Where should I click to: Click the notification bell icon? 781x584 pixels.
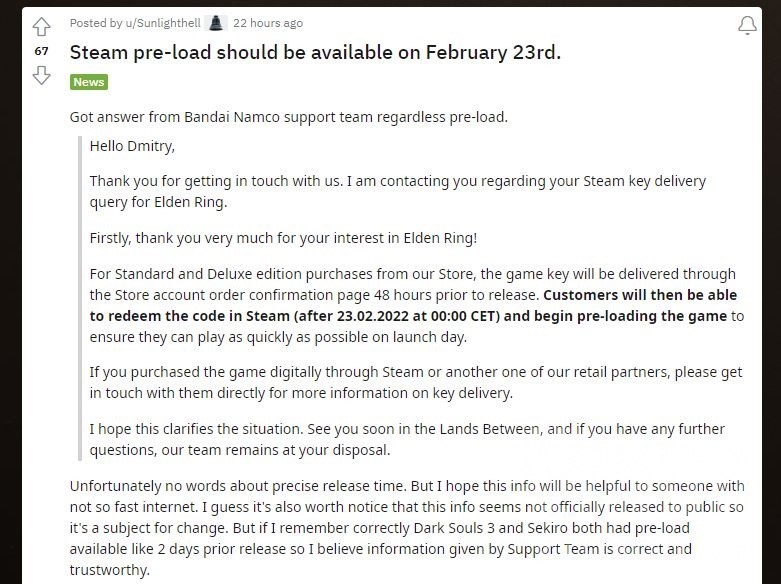[x=746, y=25]
